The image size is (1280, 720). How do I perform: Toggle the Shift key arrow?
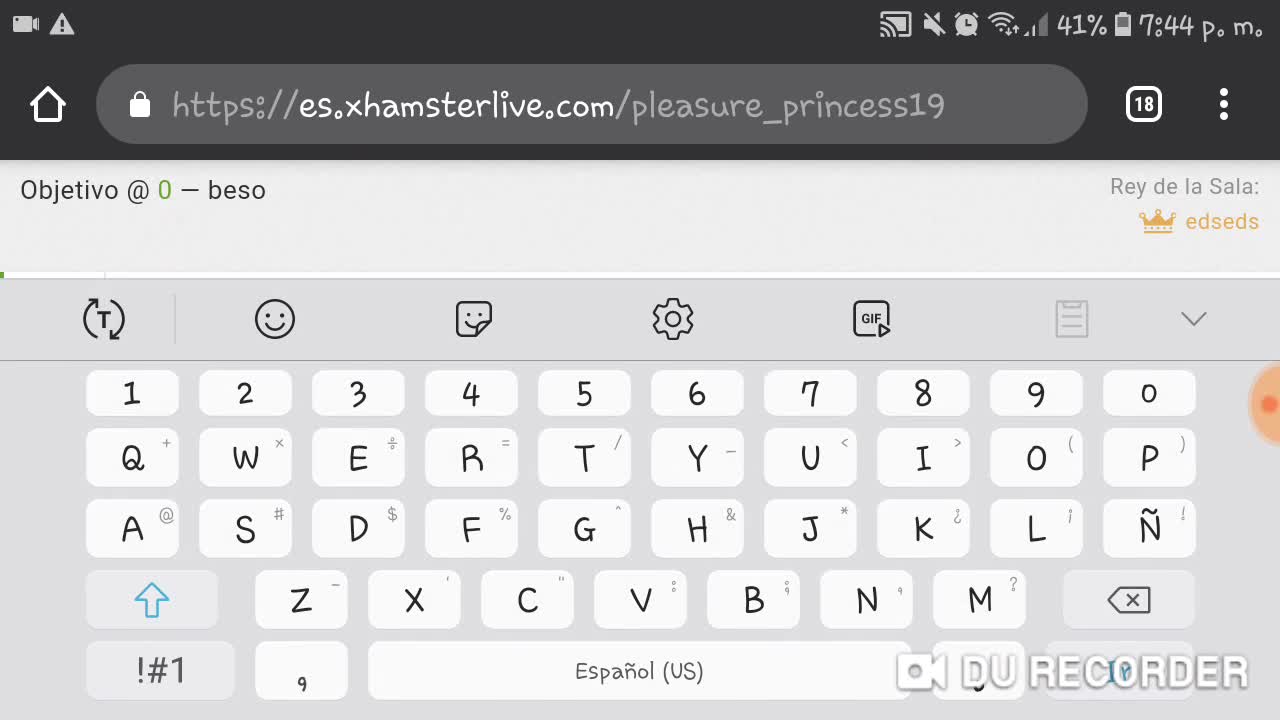point(152,600)
